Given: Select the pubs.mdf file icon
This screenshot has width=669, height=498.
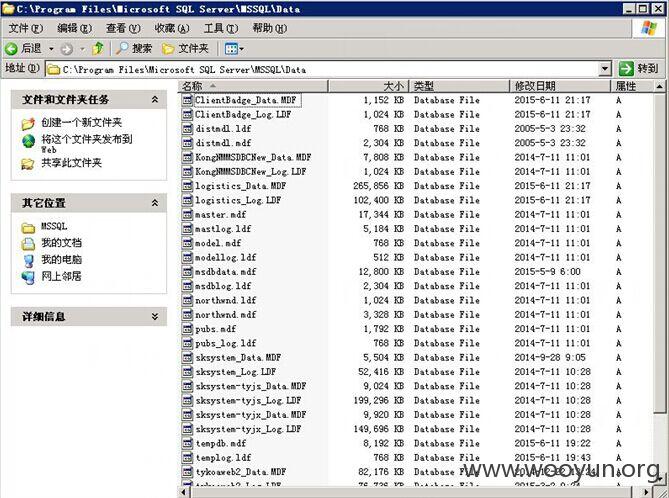Looking at the screenshot, I should [x=187, y=329].
